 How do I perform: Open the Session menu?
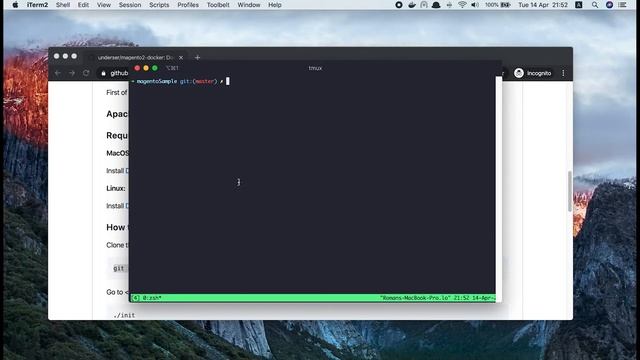pos(130,5)
